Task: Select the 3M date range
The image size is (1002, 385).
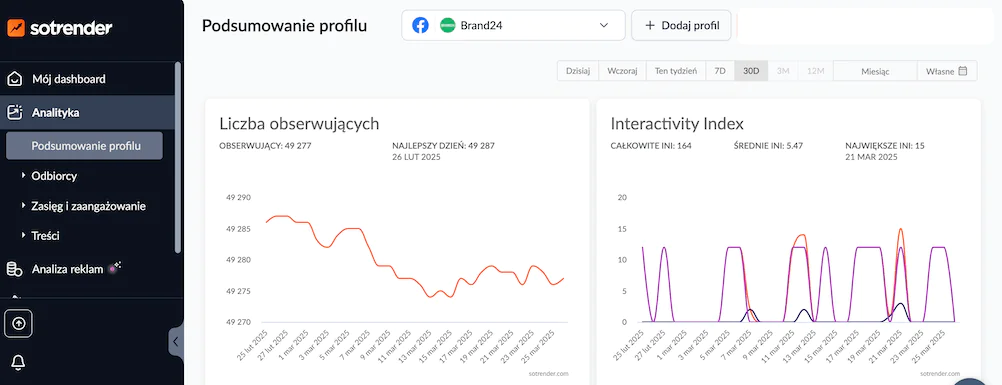Action: coord(783,71)
